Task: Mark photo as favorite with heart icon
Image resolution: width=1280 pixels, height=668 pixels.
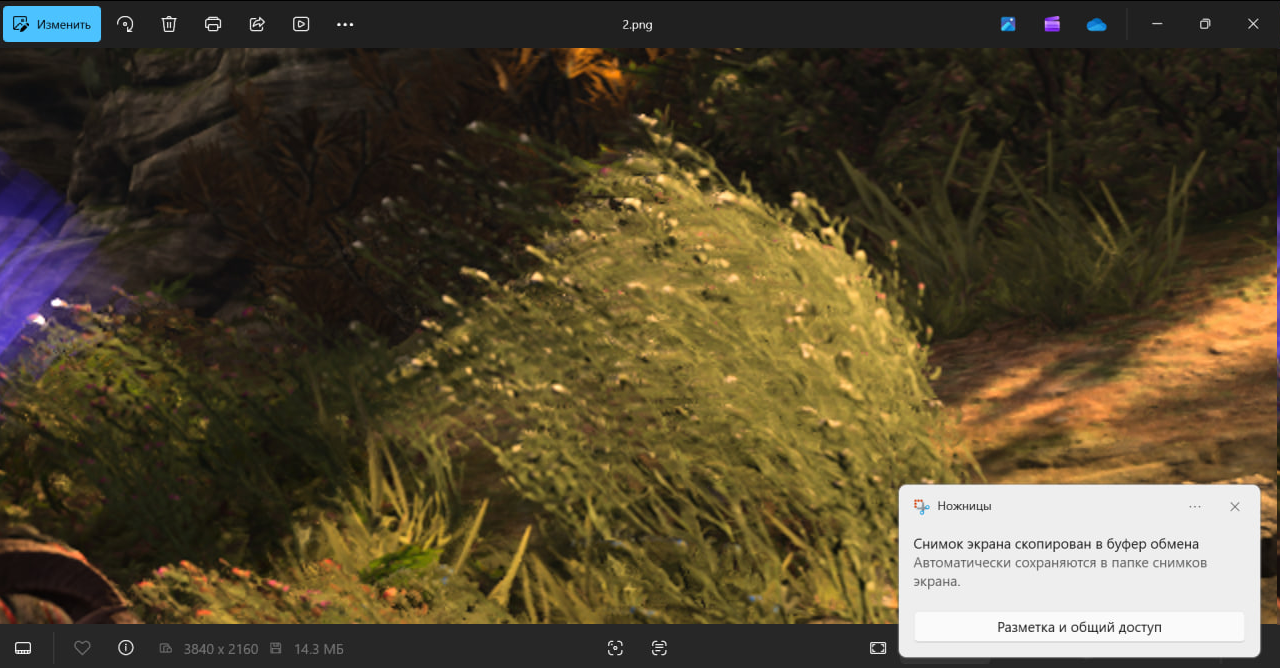Action: (x=82, y=648)
